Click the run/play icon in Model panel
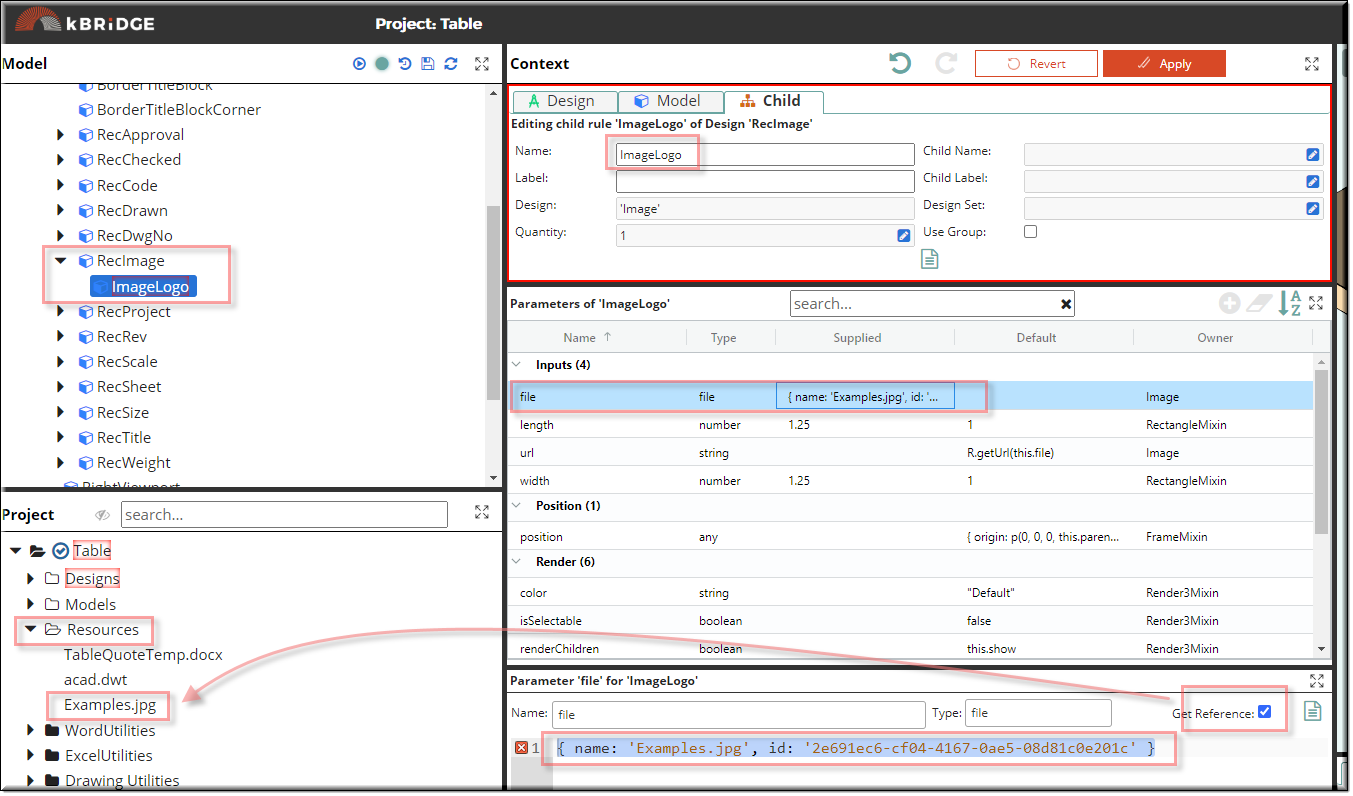Image resolution: width=1353 pixels, height=796 pixels. click(x=359, y=64)
